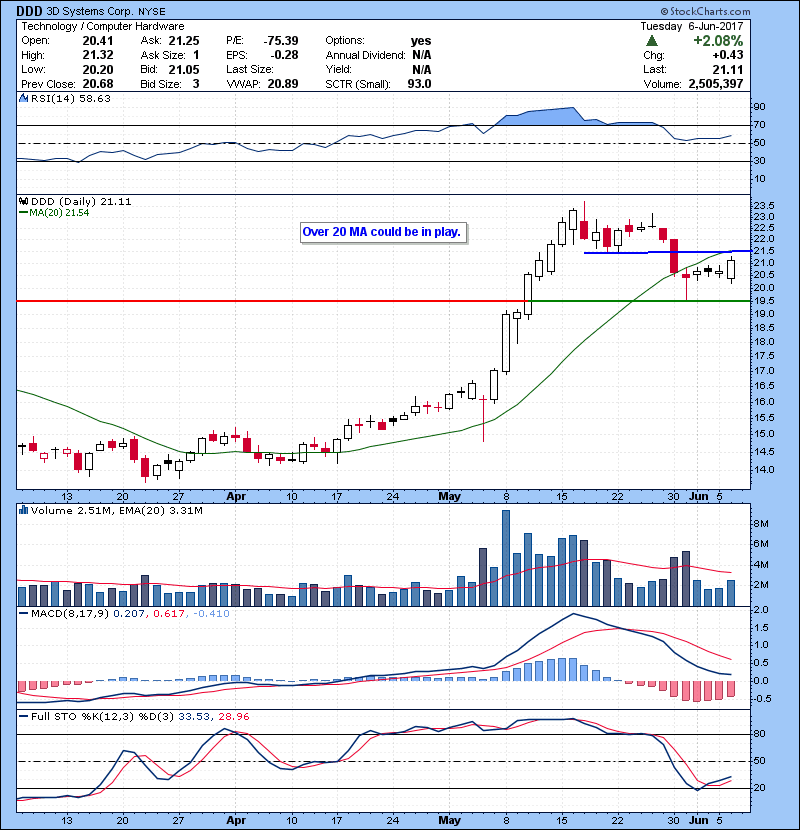
Task: Click the Ask price 21.25
Action: click(184, 41)
